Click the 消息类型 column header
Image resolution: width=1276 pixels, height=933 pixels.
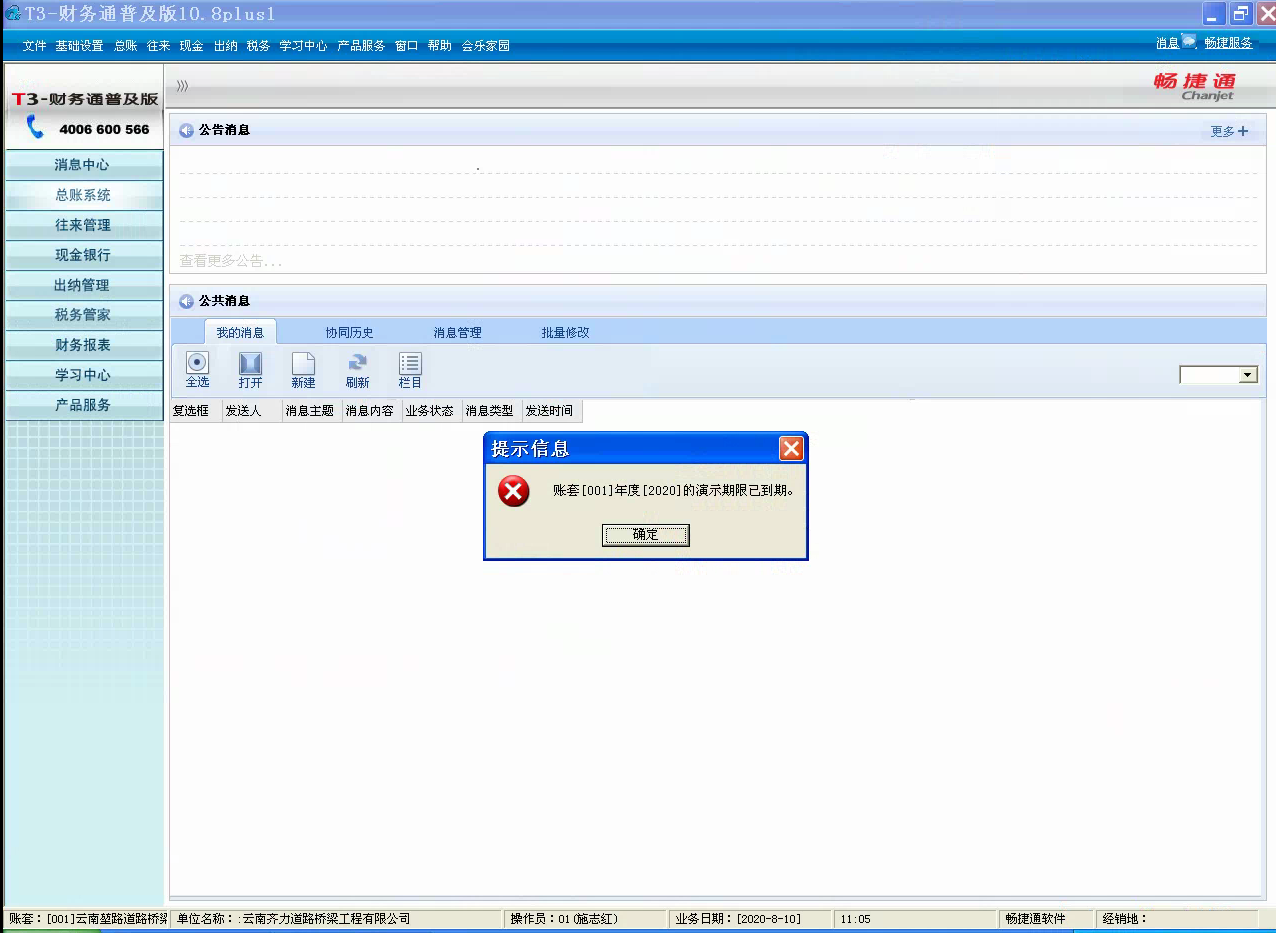click(x=492, y=411)
